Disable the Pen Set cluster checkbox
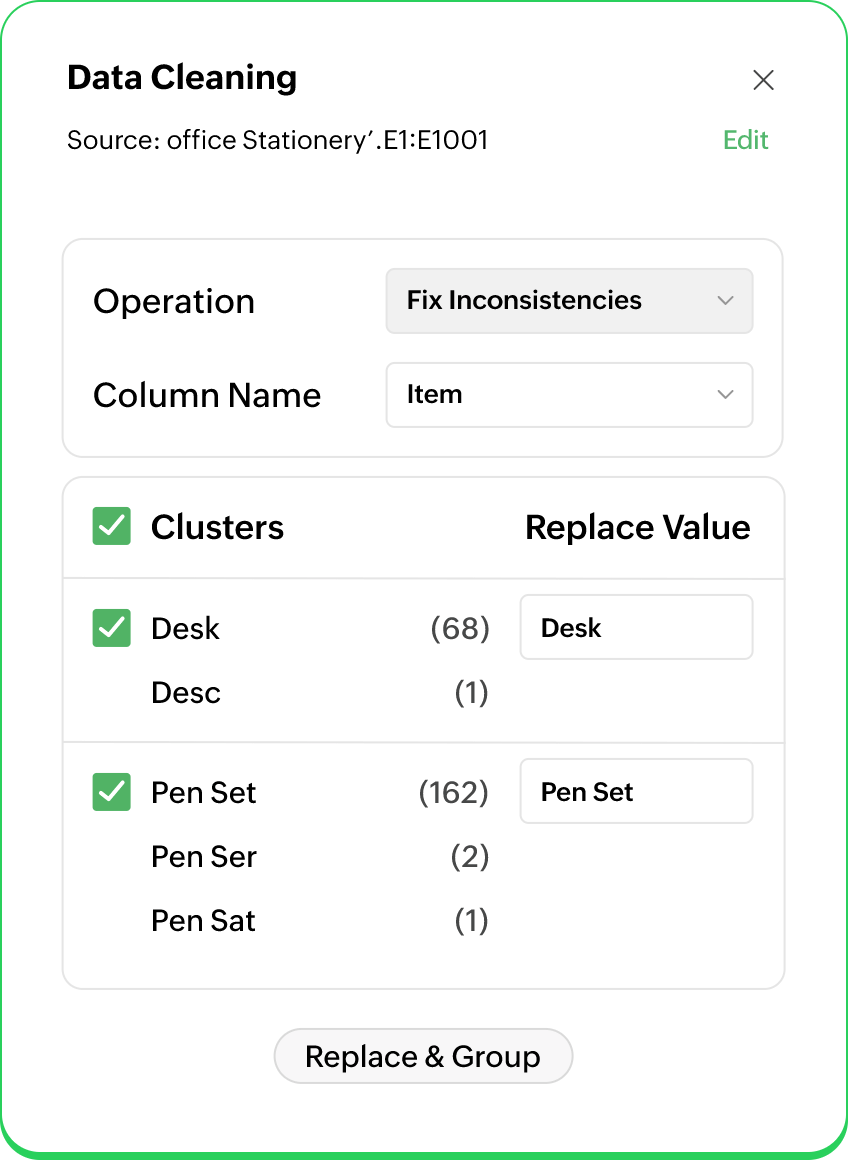Viewport: 848px width, 1160px height. point(111,791)
